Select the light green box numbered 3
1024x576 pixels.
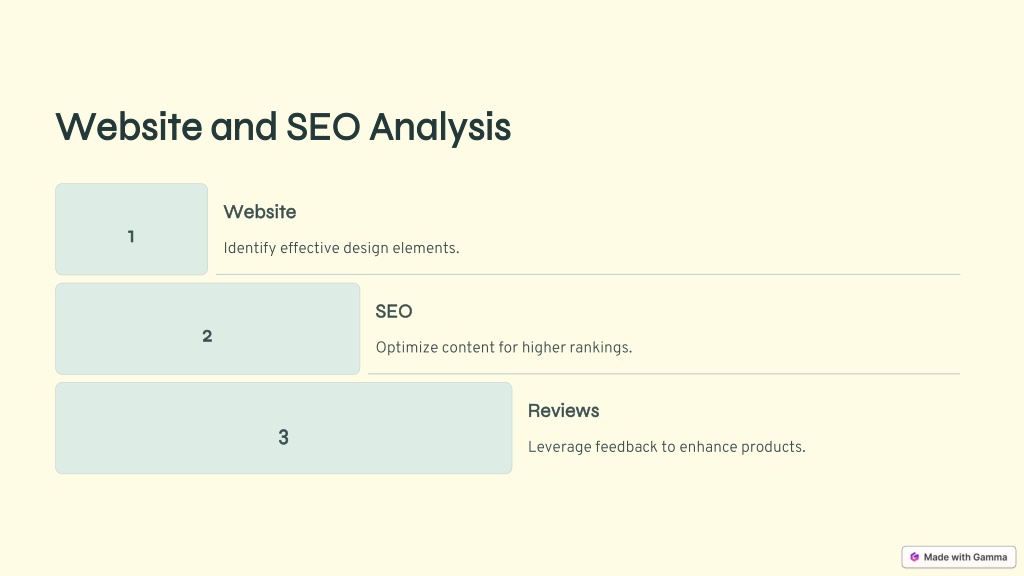pos(283,428)
